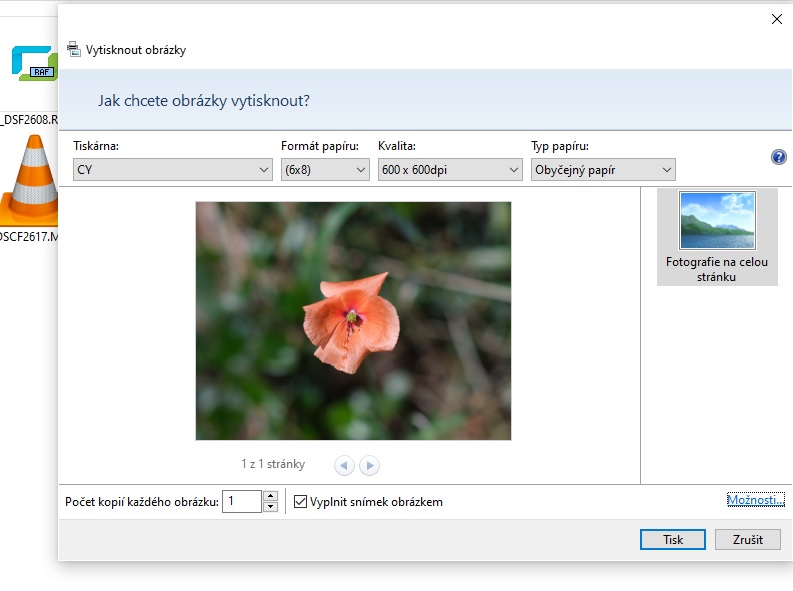Click the printer icon in dialog title
The width and height of the screenshot is (793, 591).
tap(73, 49)
